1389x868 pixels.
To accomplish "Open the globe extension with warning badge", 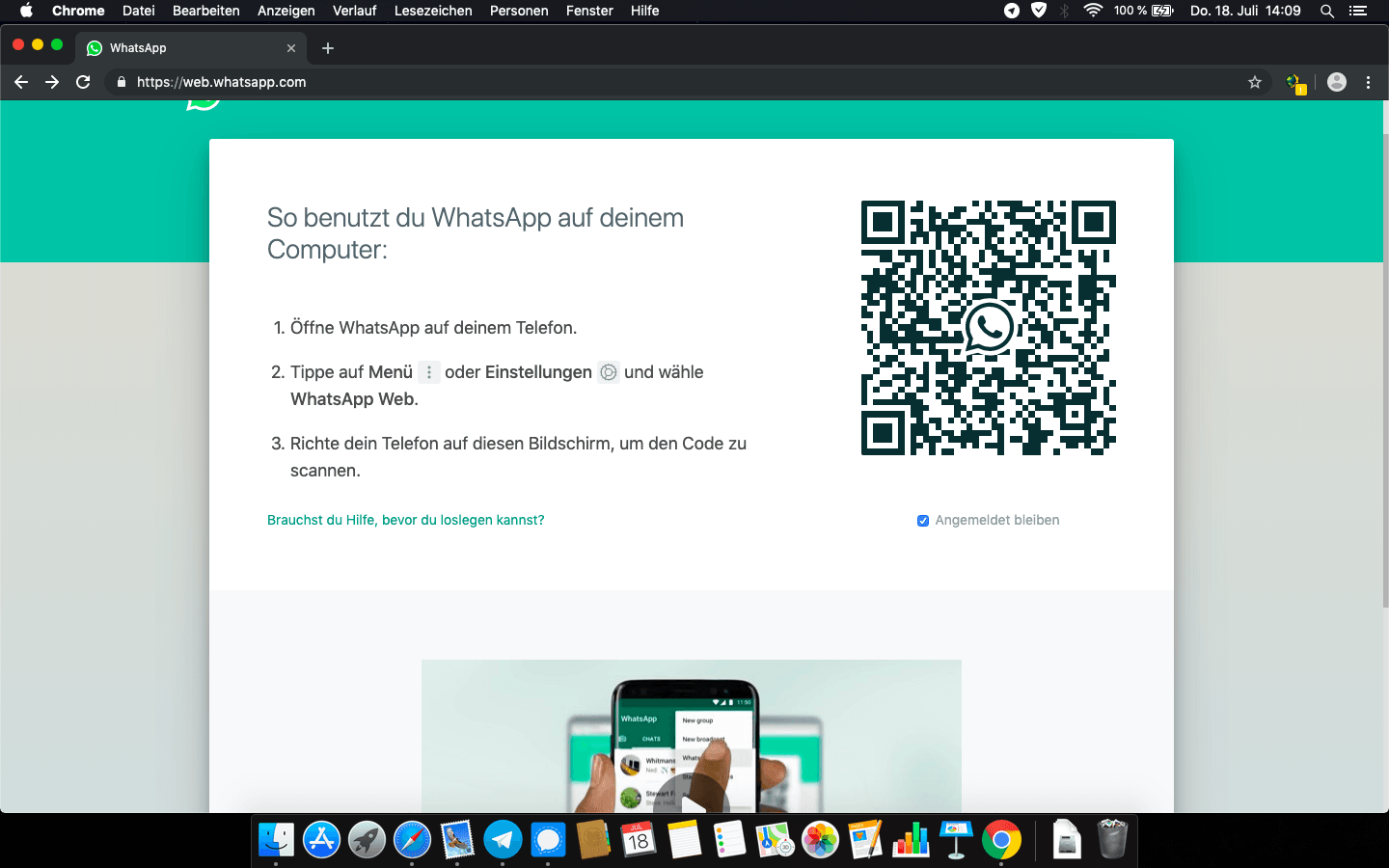I will [x=1295, y=83].
